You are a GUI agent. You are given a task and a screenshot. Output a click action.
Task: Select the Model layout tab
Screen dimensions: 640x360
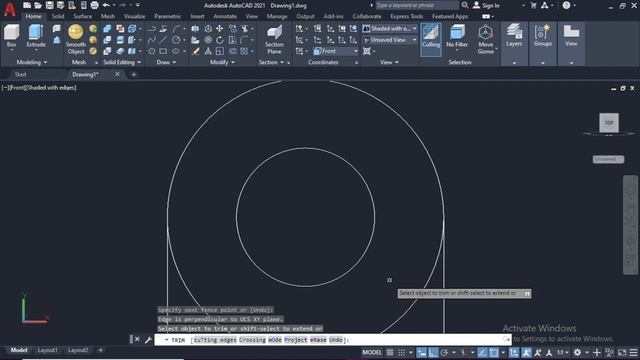tap(19, 350)
